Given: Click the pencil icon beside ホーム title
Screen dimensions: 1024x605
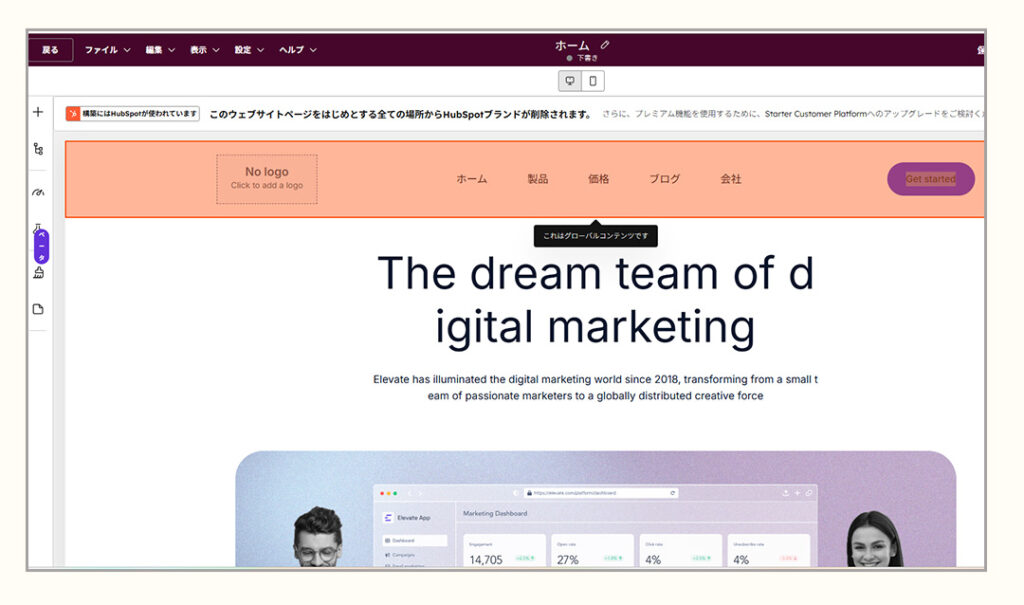Looking at the screenshot, I should 605,45.
